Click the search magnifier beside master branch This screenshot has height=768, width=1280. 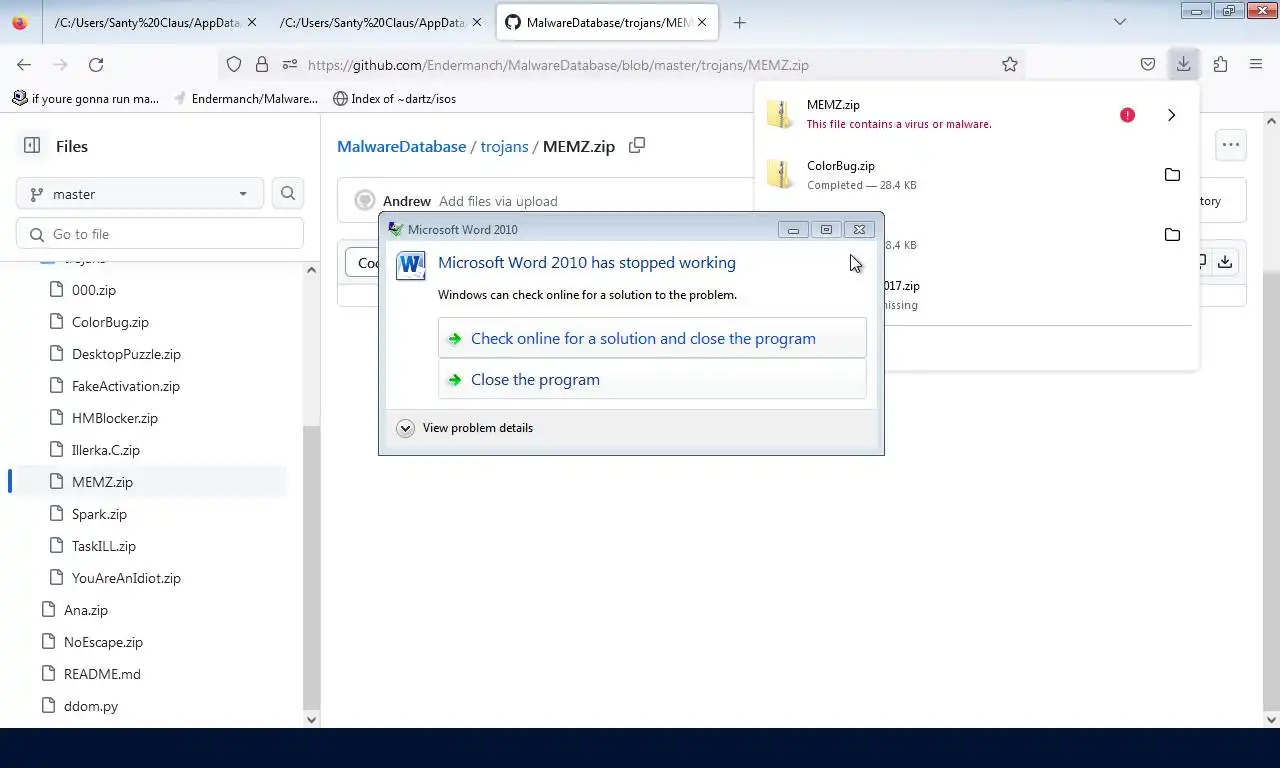point(288,194)
